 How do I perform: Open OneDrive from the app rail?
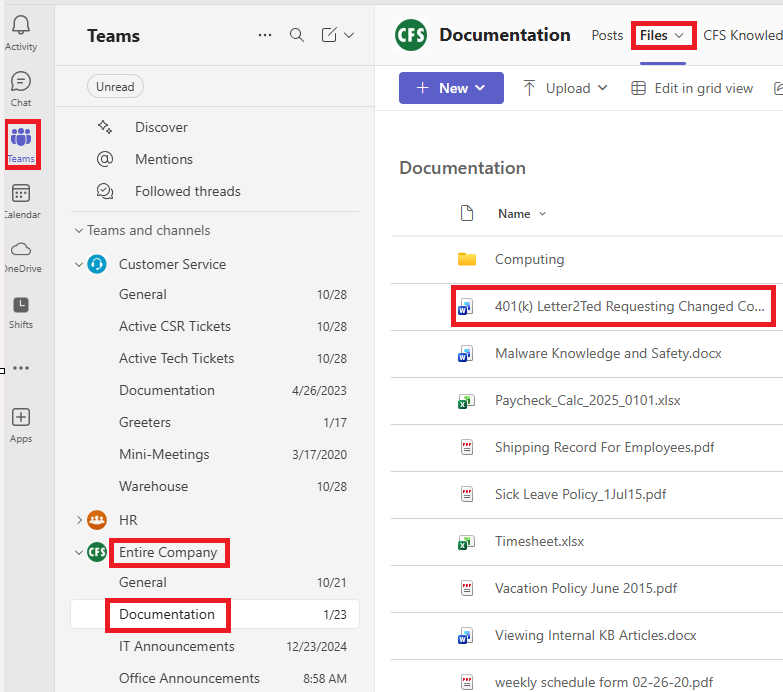(21, 255)
